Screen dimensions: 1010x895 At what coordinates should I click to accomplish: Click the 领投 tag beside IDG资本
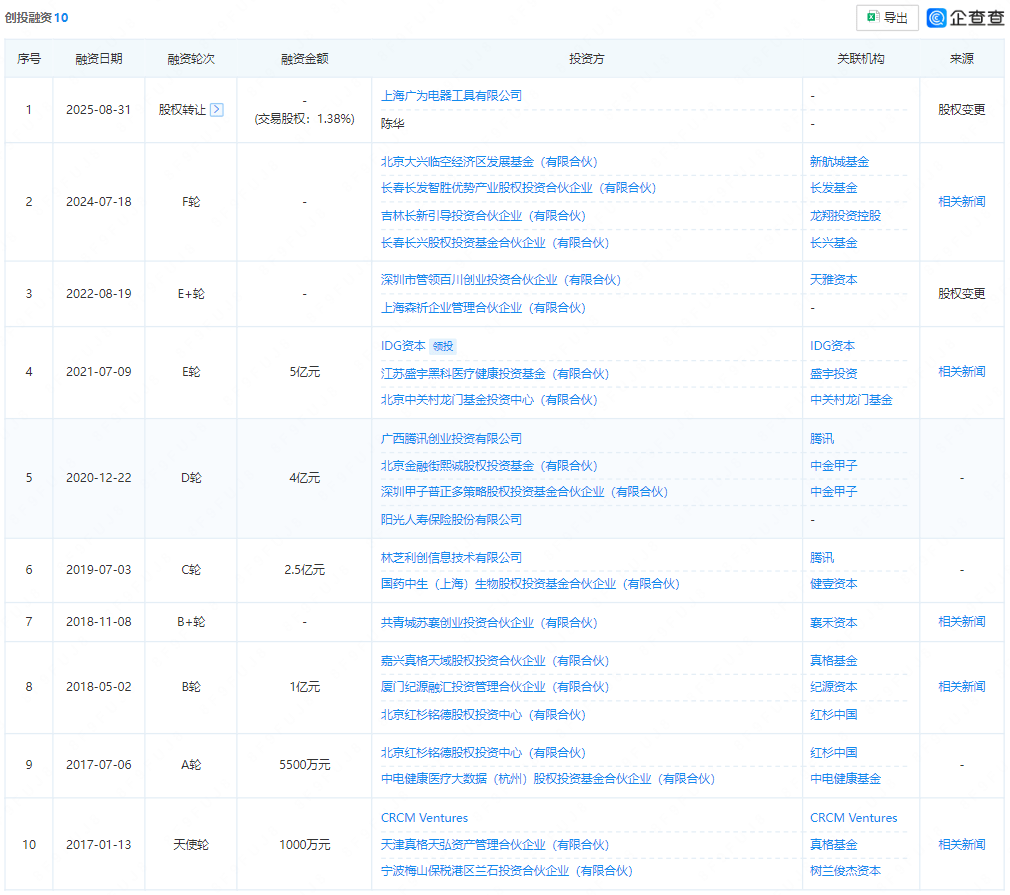[x=443, y=346]
